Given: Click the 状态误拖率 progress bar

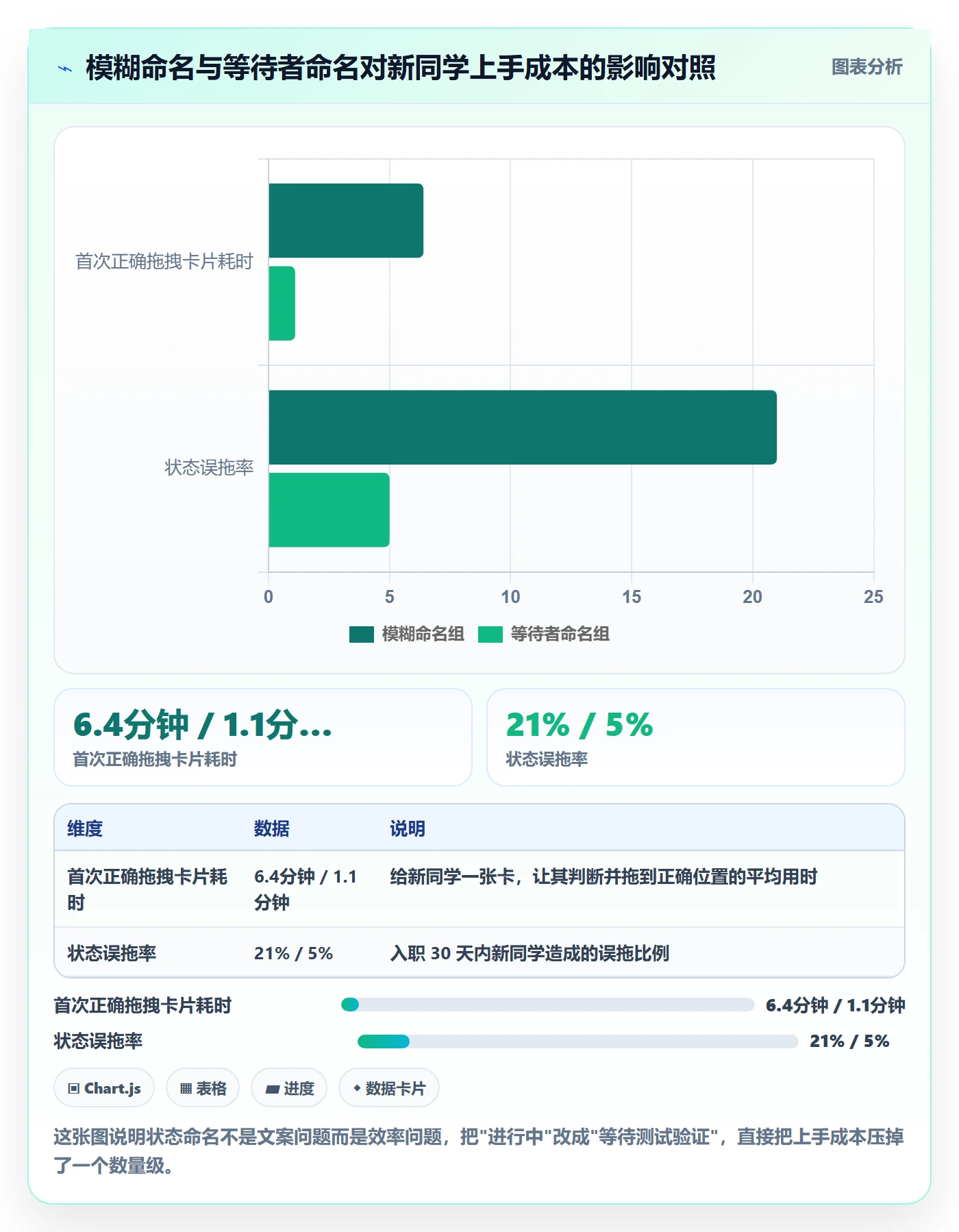Looking at the screenshot, I should (x=578, y=1042).
